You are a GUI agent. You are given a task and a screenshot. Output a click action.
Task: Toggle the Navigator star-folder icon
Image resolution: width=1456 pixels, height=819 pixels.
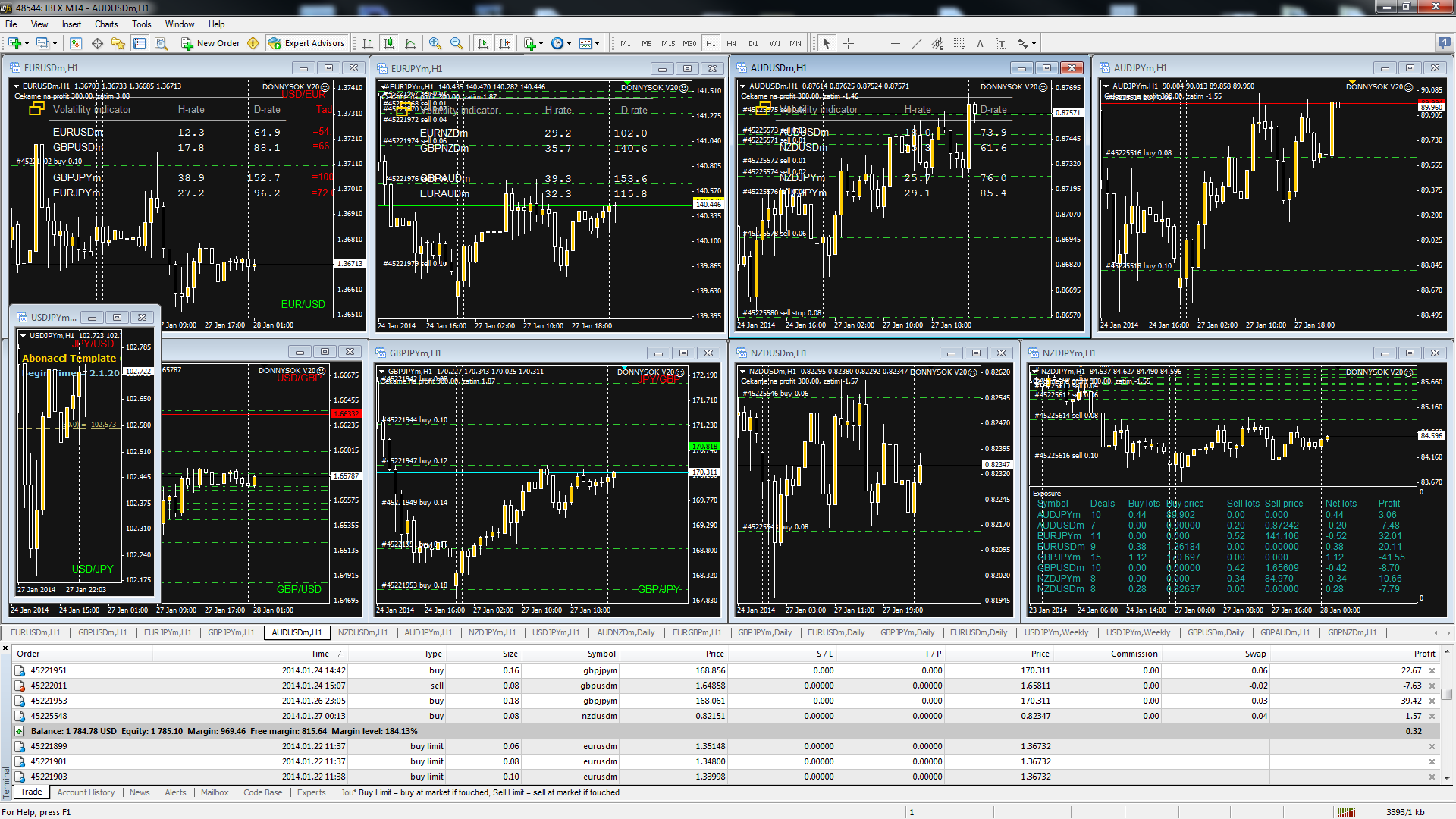tap(118, 43)
